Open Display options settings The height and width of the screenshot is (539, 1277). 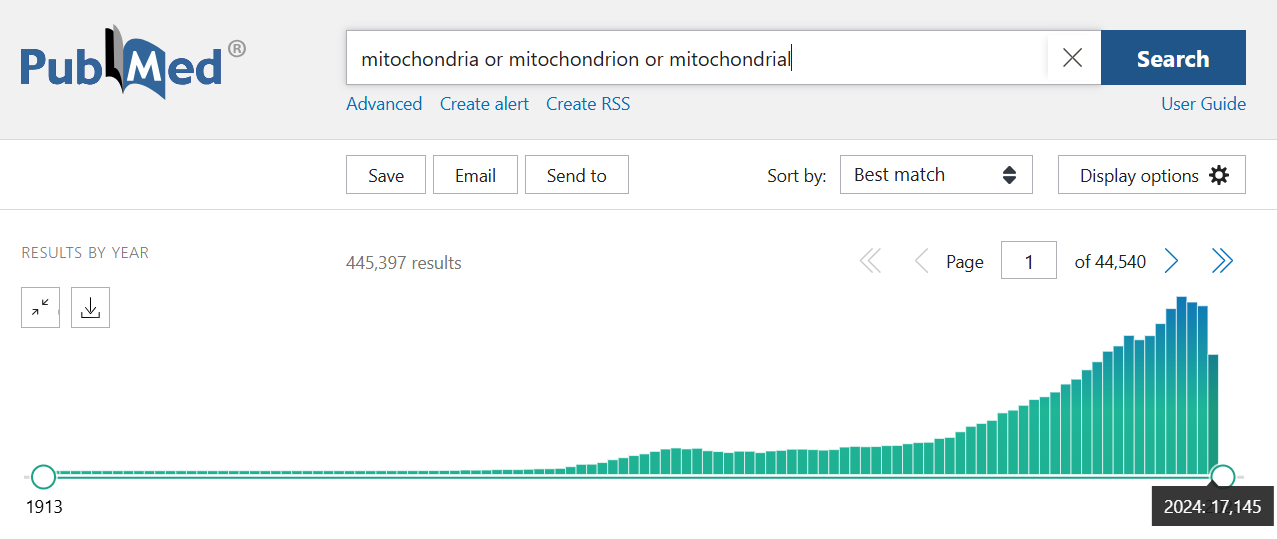1151,175
